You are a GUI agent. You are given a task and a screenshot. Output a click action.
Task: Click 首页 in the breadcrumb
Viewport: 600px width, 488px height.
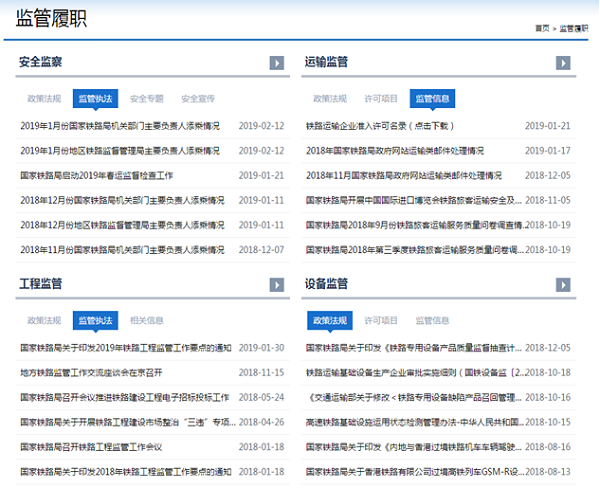click(542, 28)
